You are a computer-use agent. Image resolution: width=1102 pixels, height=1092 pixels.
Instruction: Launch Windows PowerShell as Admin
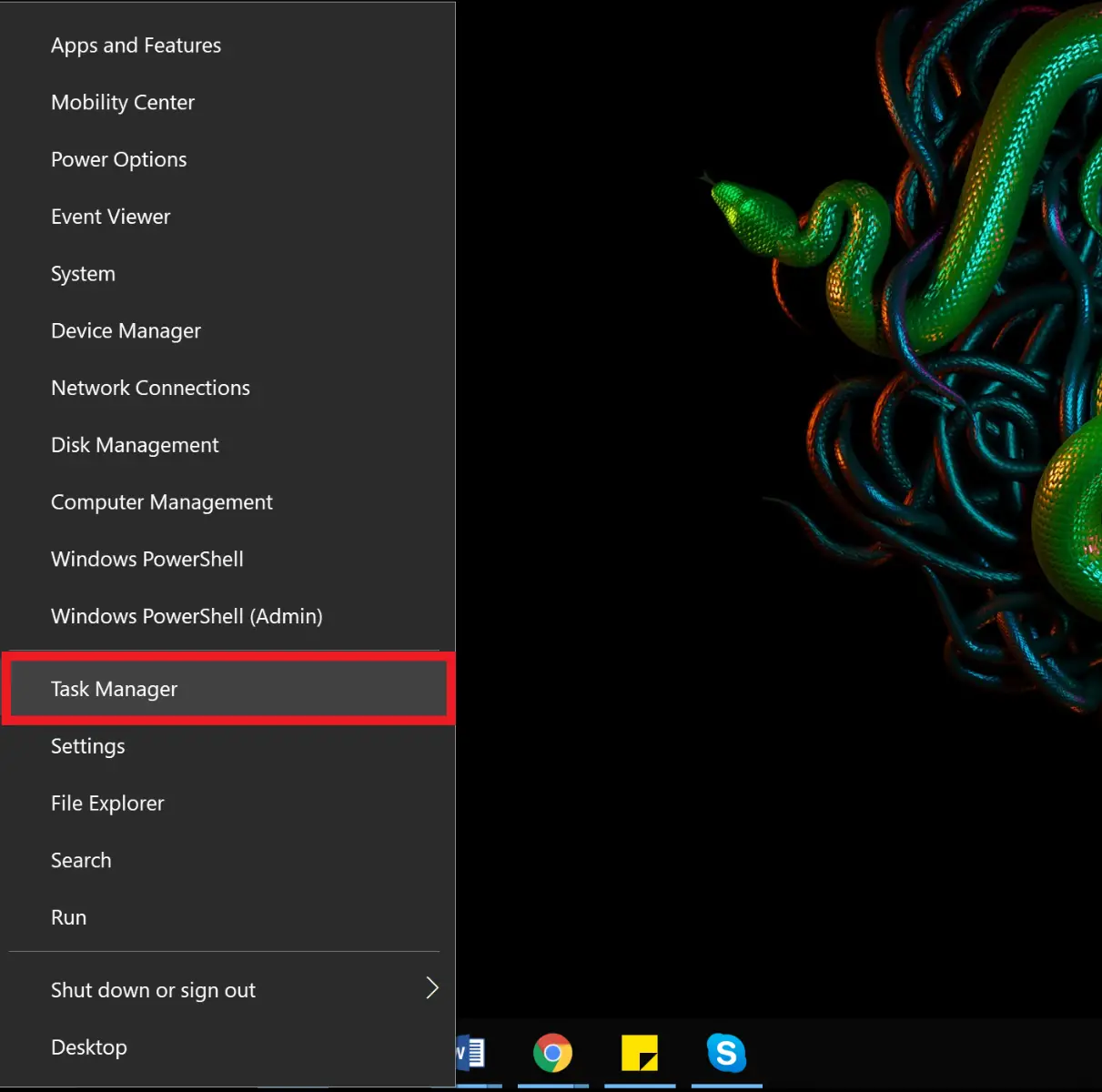click(x=187, y=616)
